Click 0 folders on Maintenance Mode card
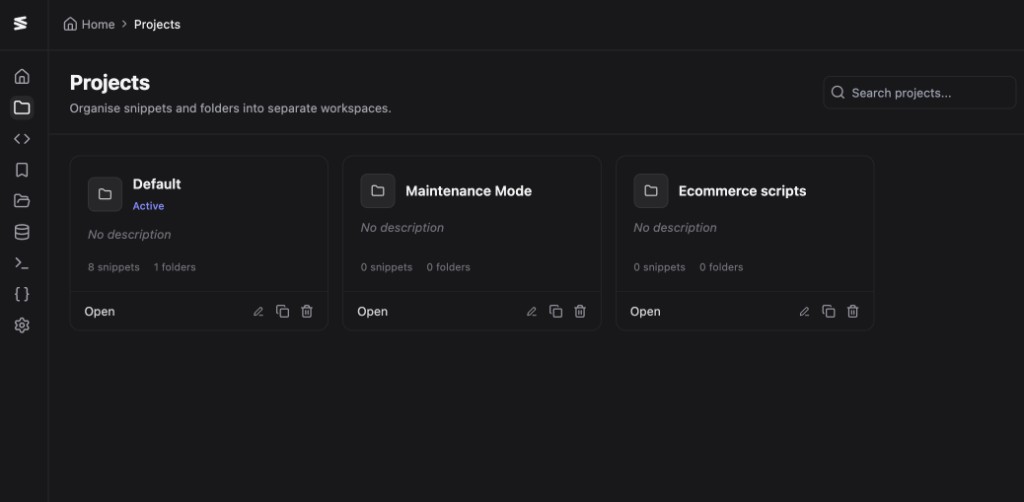1024x502 pixels. click(x=448, y=267)
